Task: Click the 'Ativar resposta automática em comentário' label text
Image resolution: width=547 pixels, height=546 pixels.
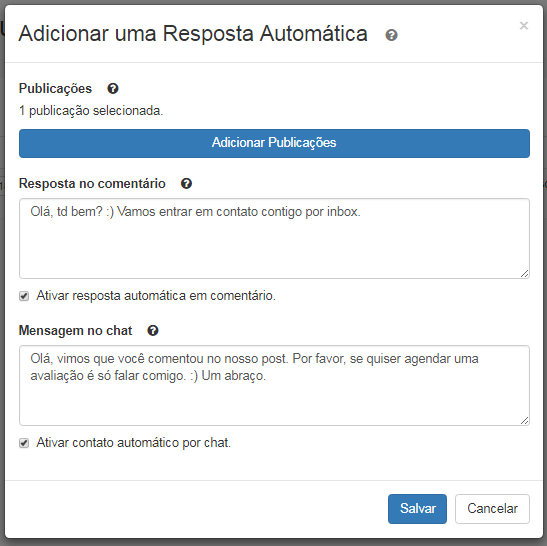Action: point(156,296)
